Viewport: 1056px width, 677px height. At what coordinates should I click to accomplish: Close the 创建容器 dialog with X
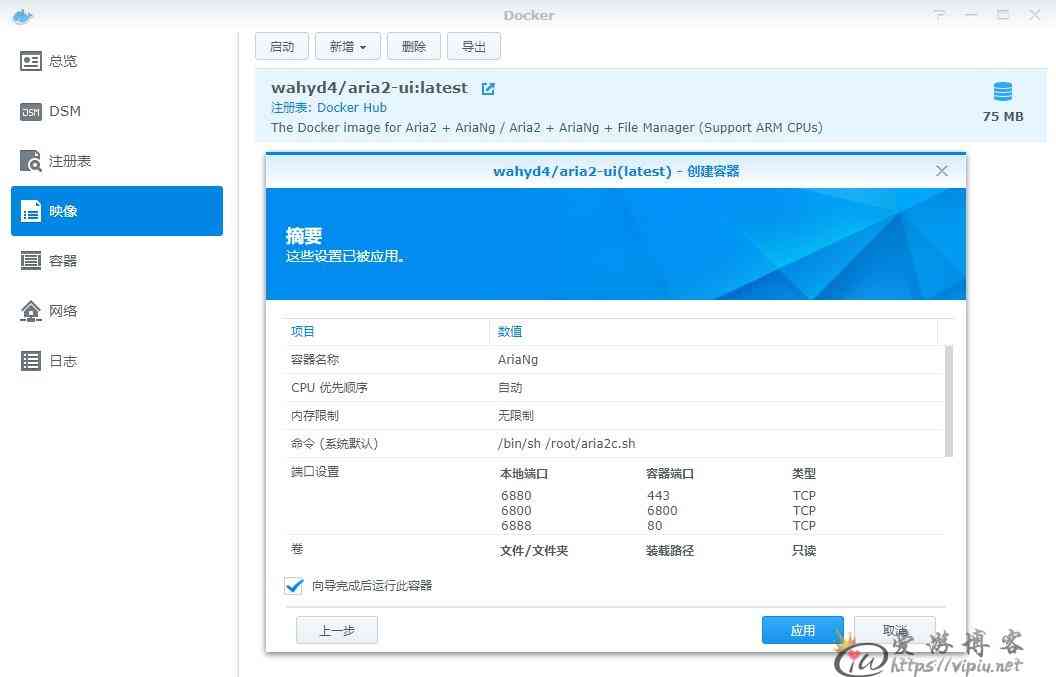click(942, 171)
